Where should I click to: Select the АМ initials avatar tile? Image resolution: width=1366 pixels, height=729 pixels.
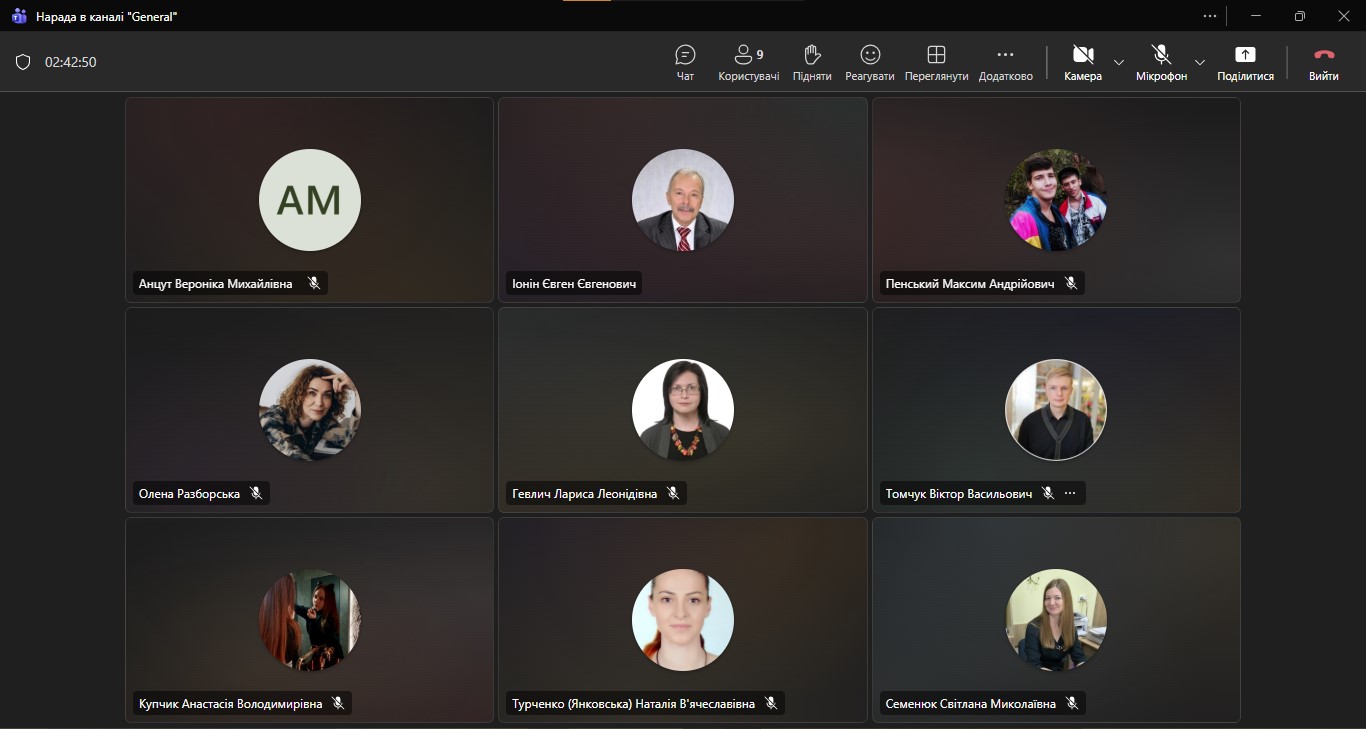click(310, 200)
